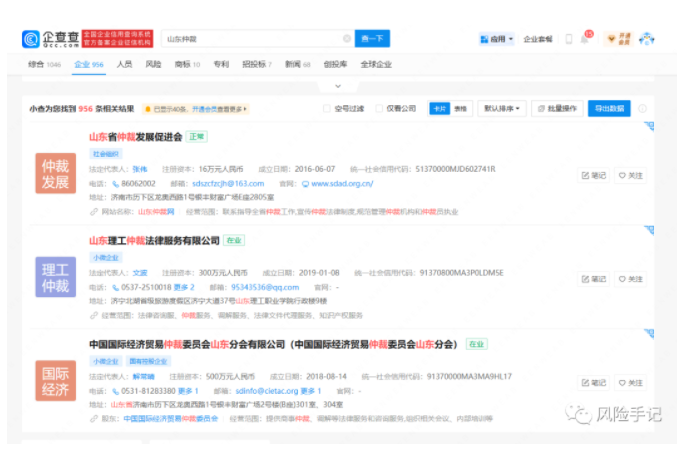Open 山东理工仲裁法律服务有限公司 page
The height and width of the screenshot is (452, 677).
tap(154, 240)
